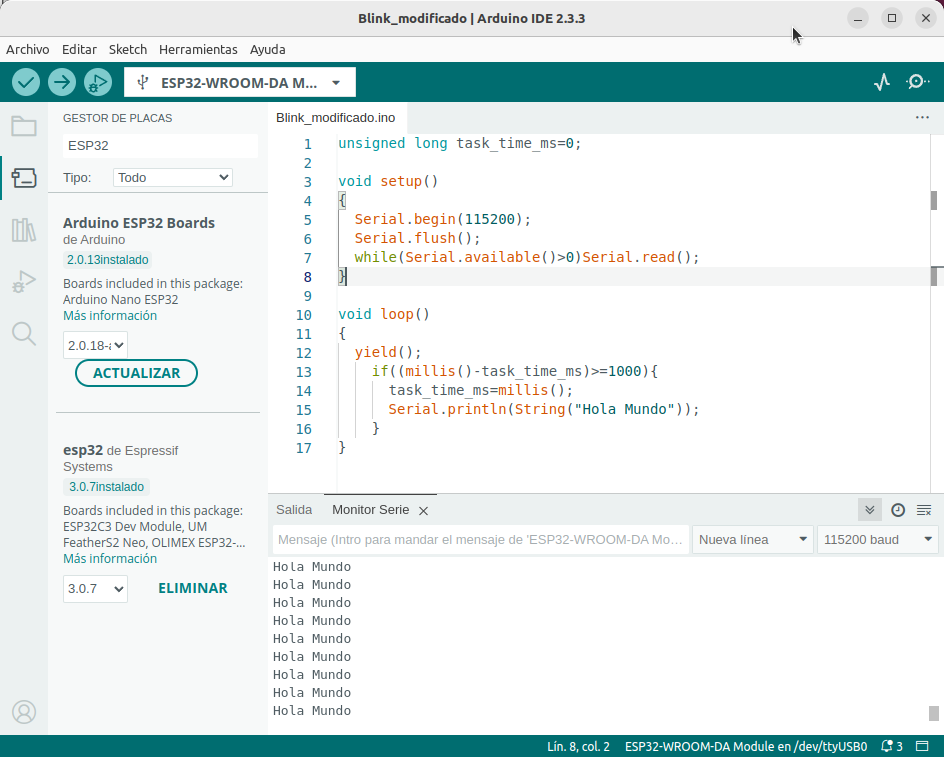Open the 115200 baud rate dropdown

tap(877, 540)
